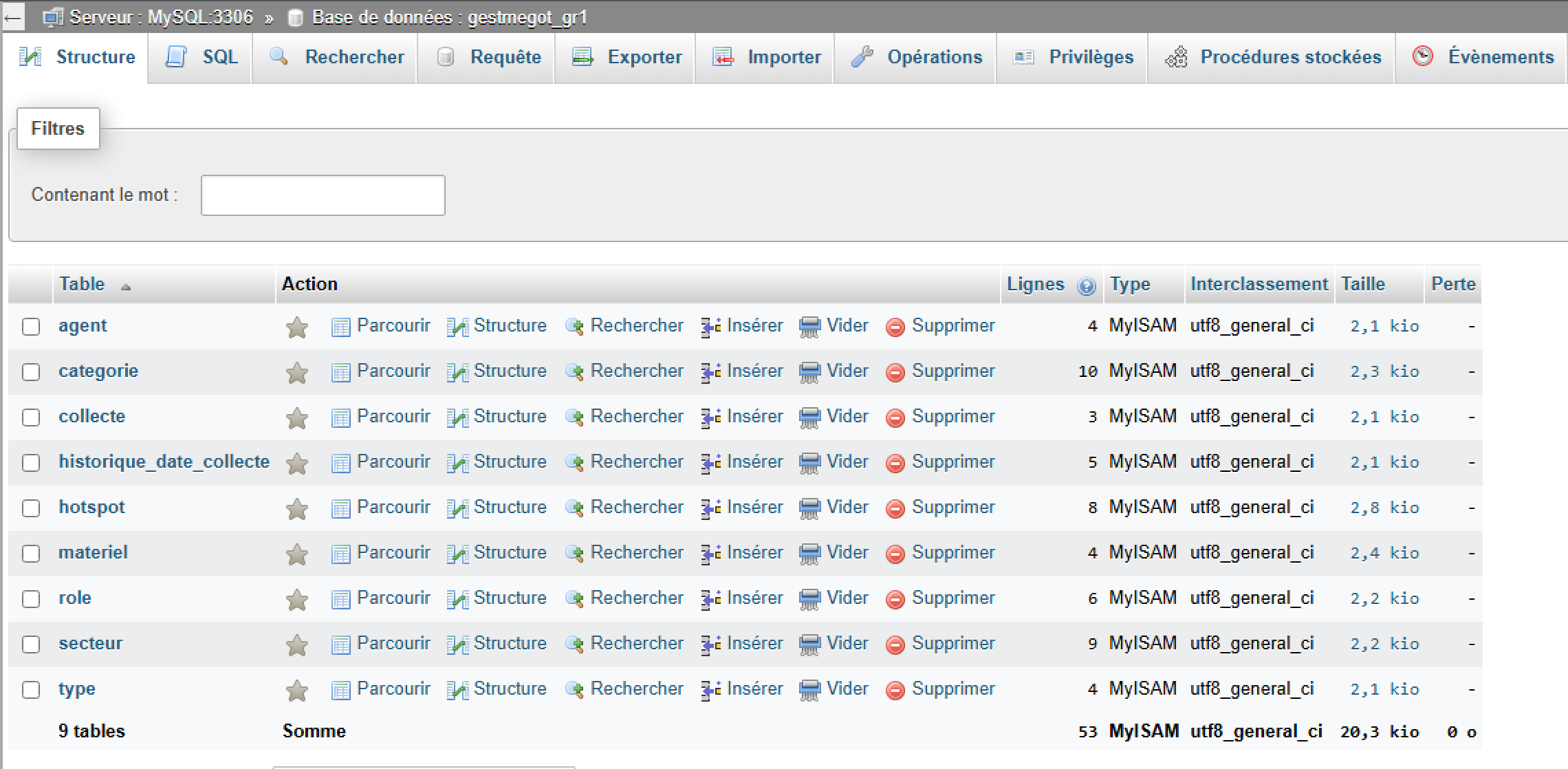Image resolution: width=1568 pixels, height=769 pixels.
Task: Click gestmegot_gr1 database breadcrumb link
Action: click(527, 17)
